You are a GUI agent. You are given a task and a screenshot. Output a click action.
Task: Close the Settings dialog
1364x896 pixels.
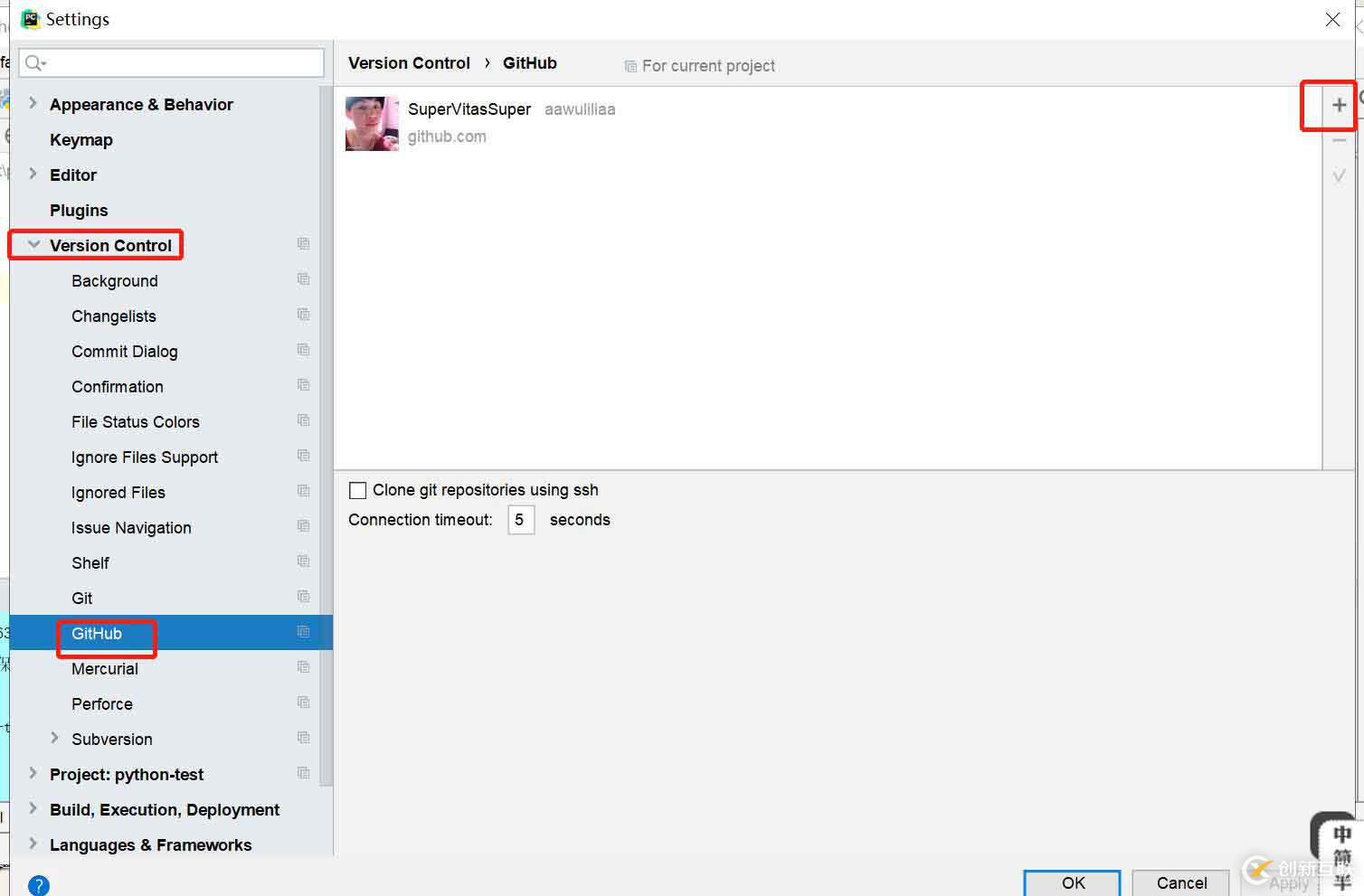click(1332, 19)
